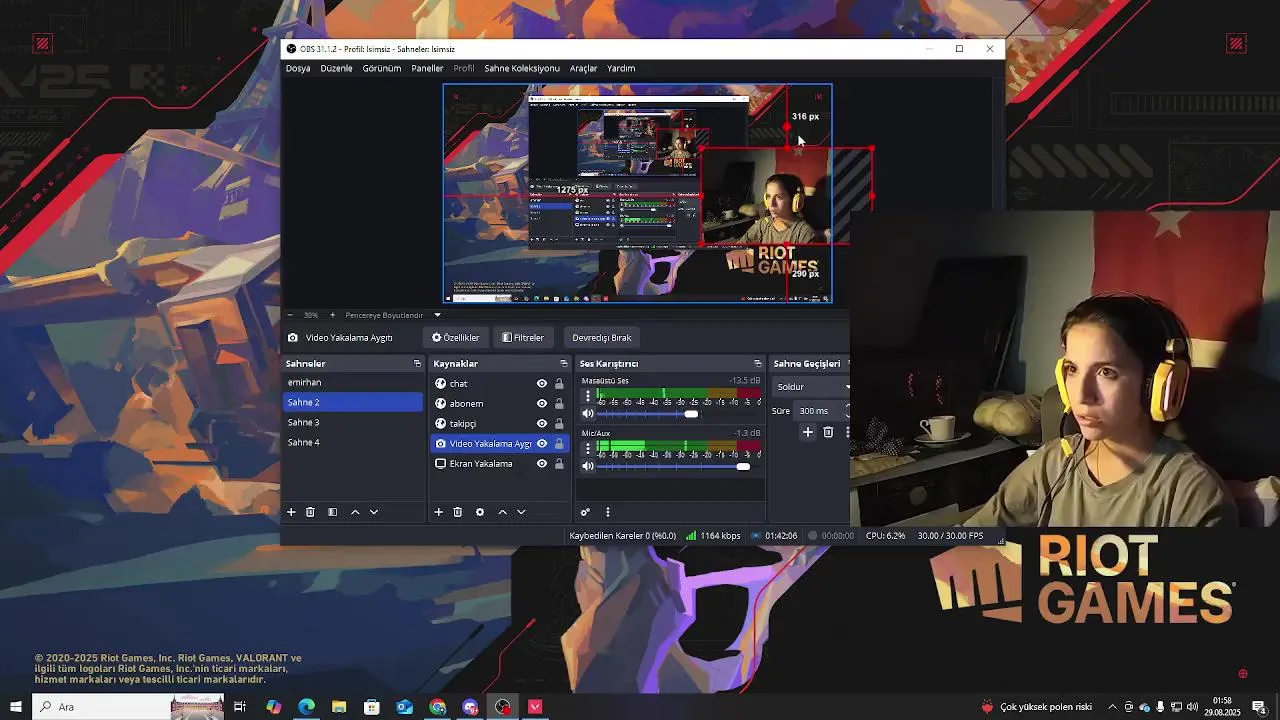Delete the selected scene with trash icon
Viewport: 1280px width, 720px height.
coord(310,512)
